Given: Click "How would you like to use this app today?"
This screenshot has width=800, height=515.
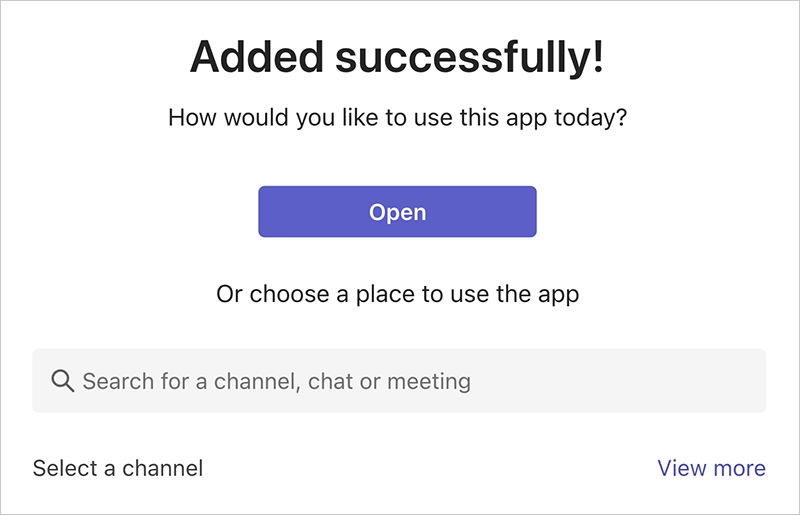Looking at the screenshot, I should coord(397,117).
